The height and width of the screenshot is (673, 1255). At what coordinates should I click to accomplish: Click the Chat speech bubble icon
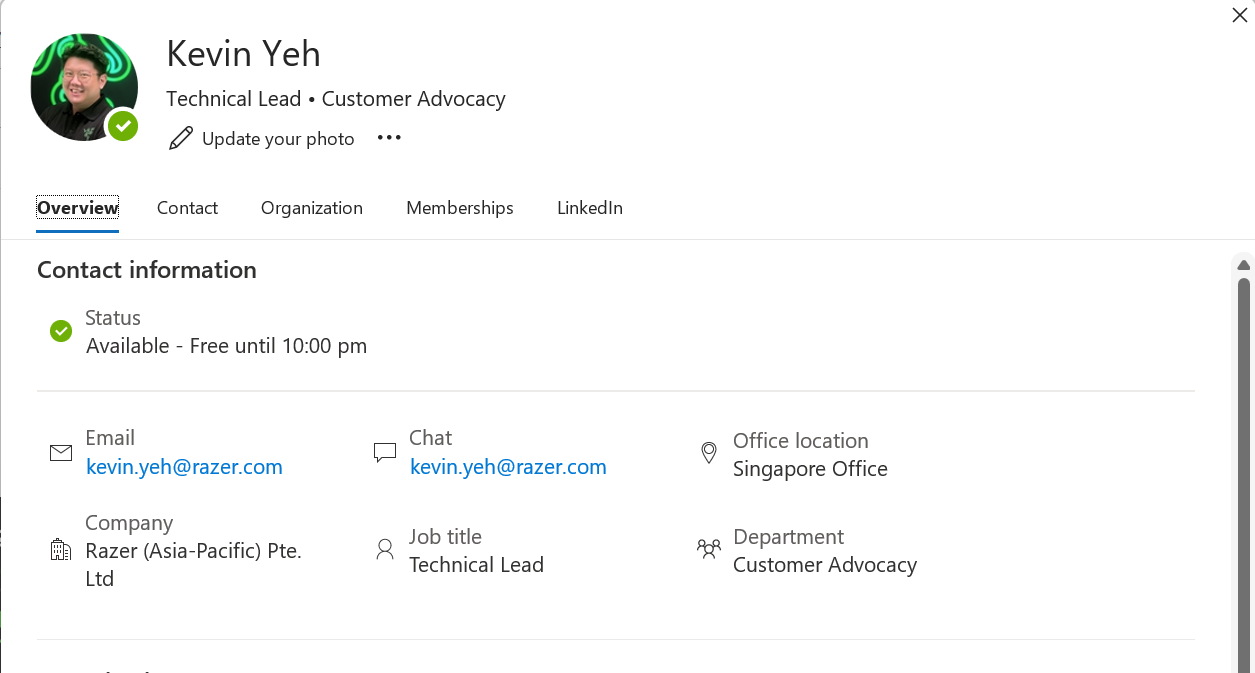(385, 453)
